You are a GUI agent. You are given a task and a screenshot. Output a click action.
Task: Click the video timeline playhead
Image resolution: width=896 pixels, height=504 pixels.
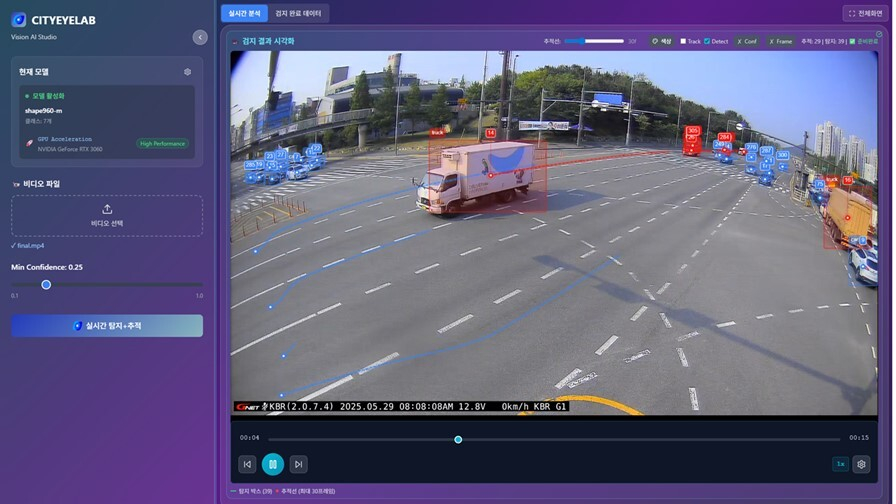458,439
